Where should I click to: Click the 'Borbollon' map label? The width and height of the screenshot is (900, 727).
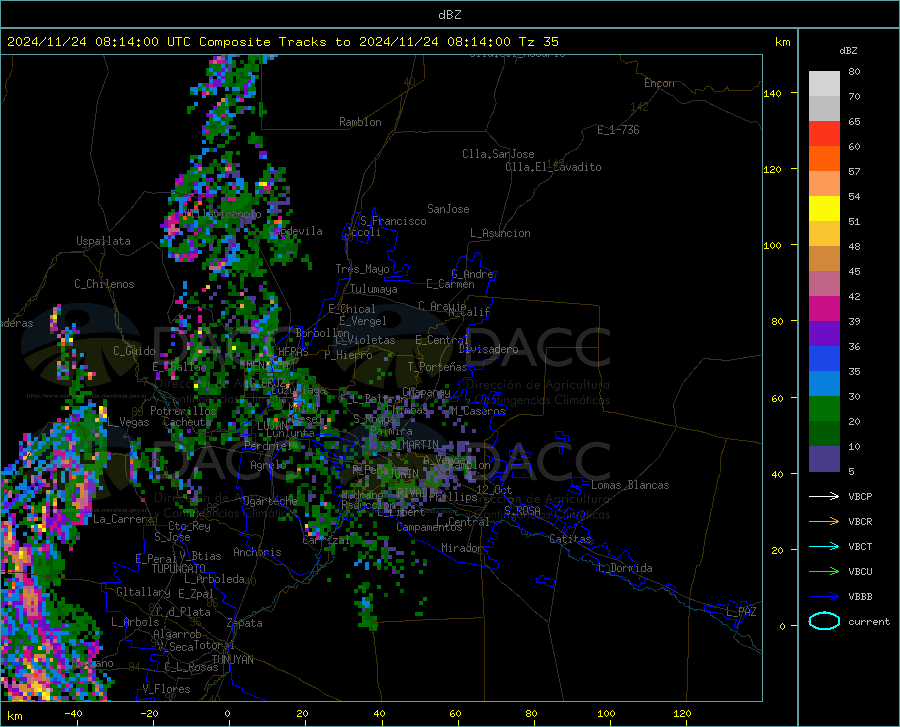(323, 333)
